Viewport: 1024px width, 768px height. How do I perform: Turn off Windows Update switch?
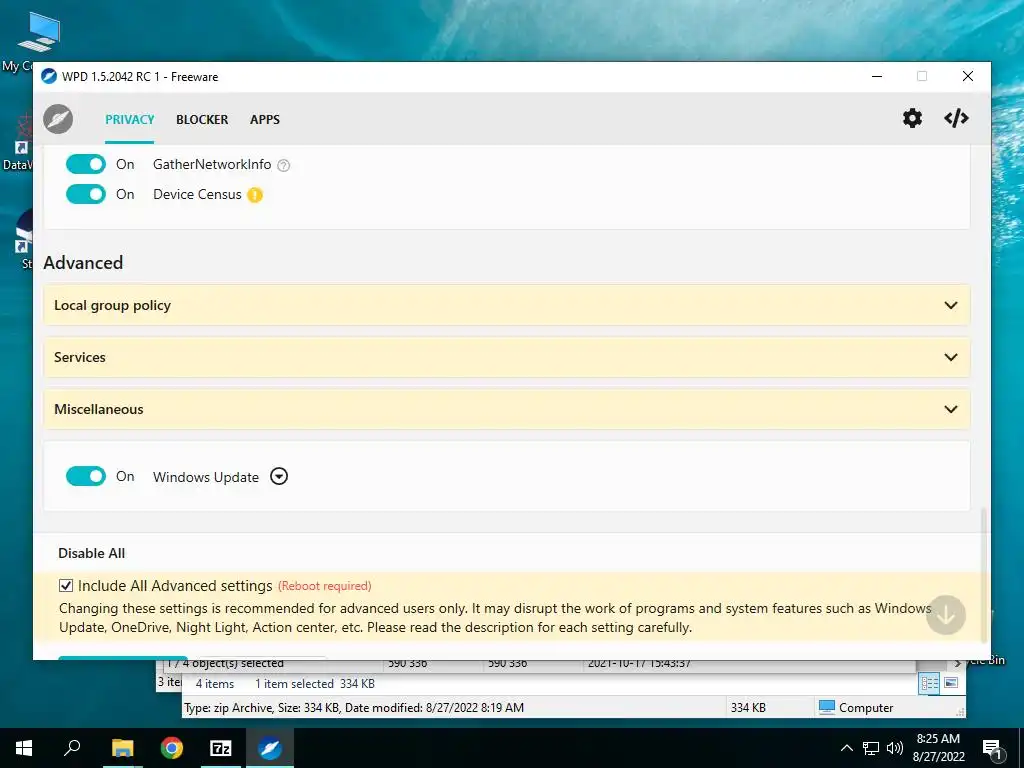[86, 477]
